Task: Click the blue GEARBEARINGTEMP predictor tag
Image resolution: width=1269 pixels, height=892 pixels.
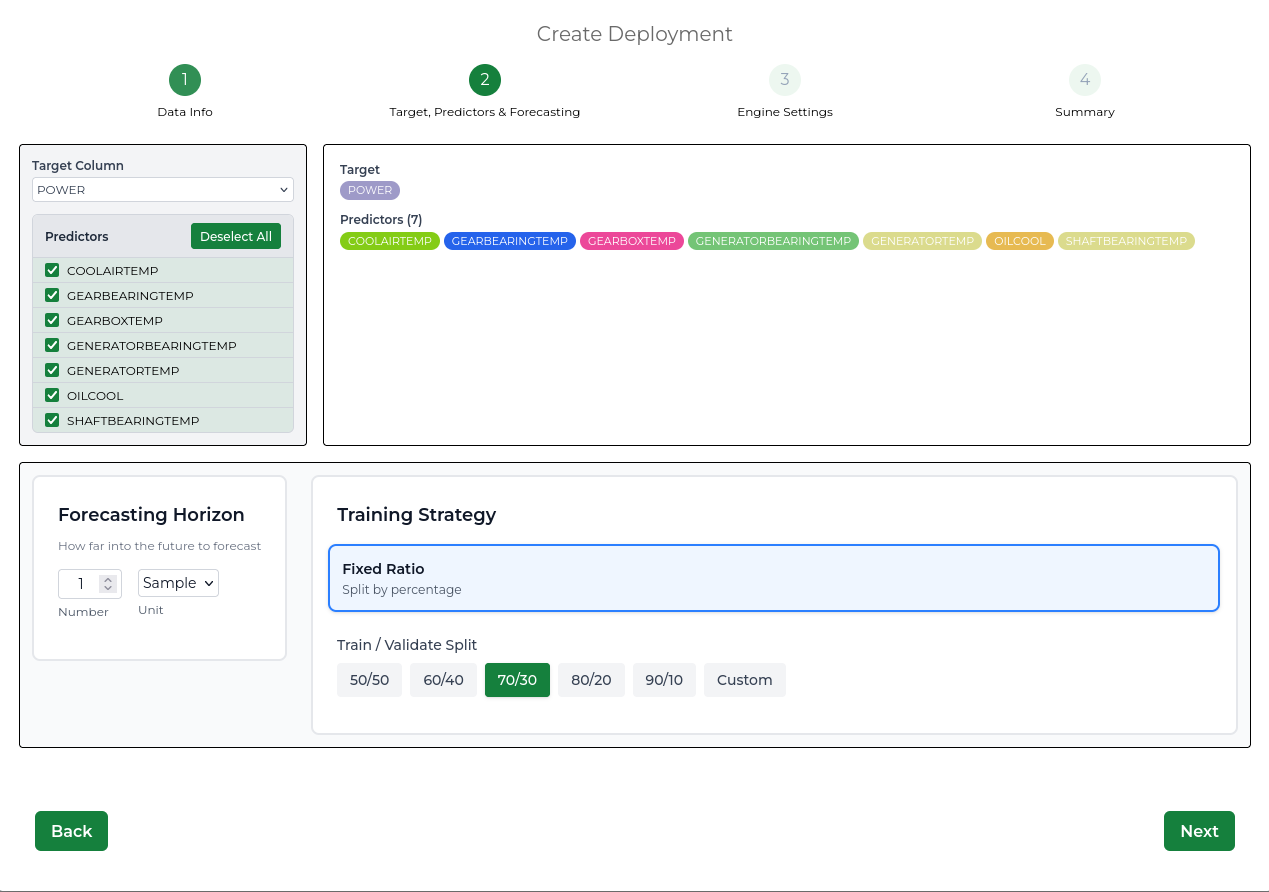Action: 510,241
